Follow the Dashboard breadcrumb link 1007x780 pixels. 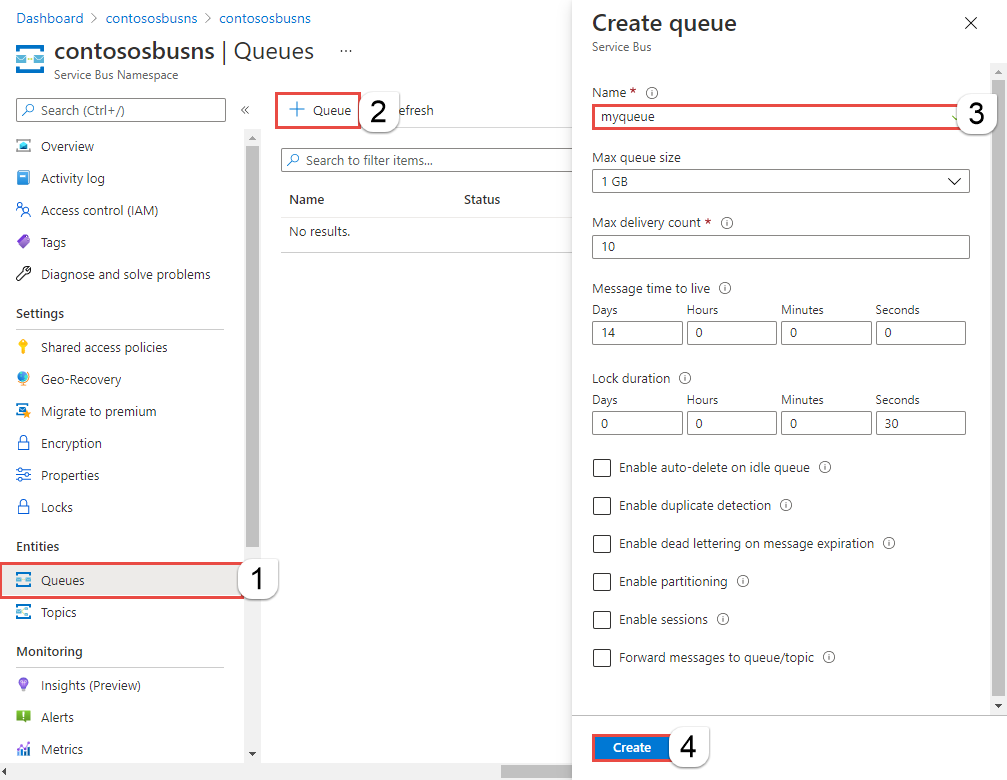[50, 18]
